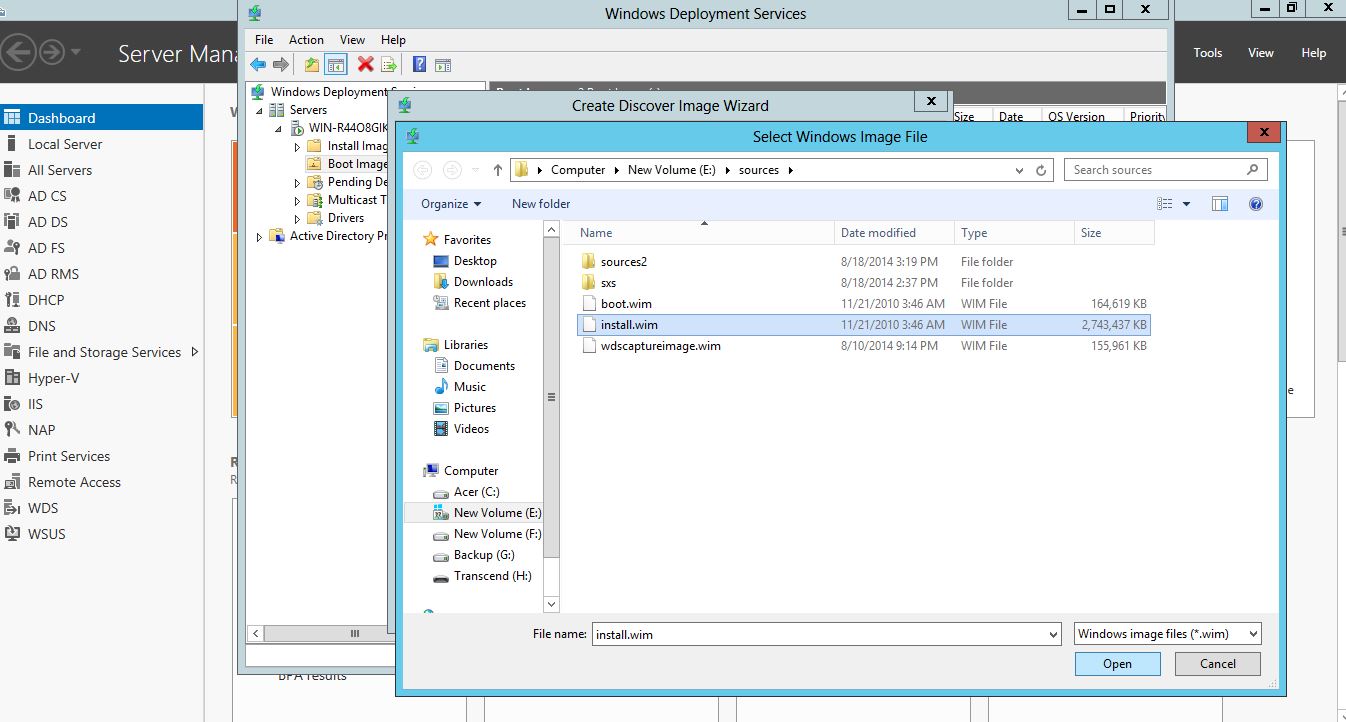Click the magnifier icon in Search sources box
The width and height of the screenshot is (1346, 722).
click(1252, 170)
